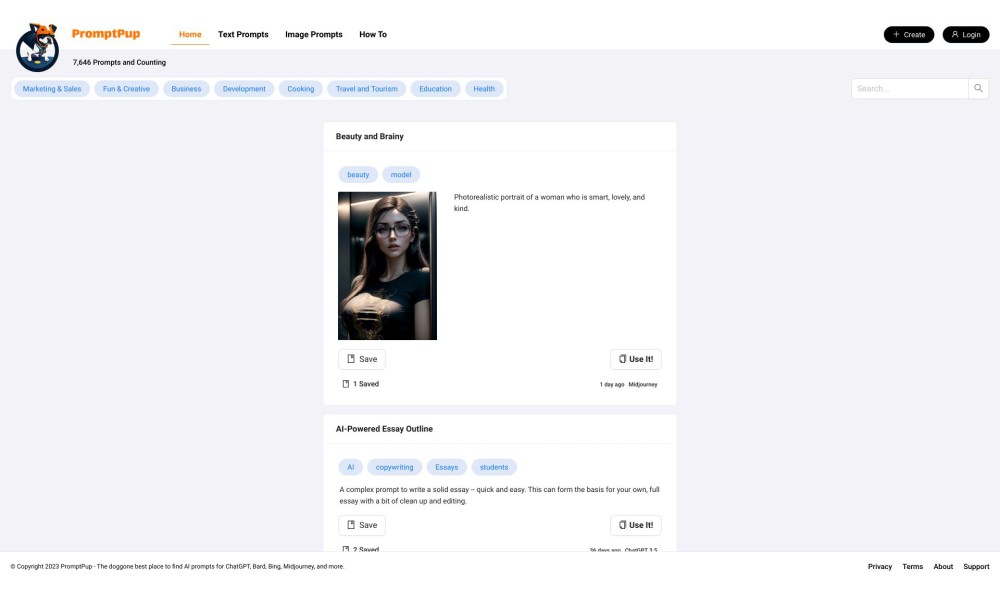This screenshot has height=600, width=1000.
Task: Select the copywriting tag
Action: click(x=395, y=467)
